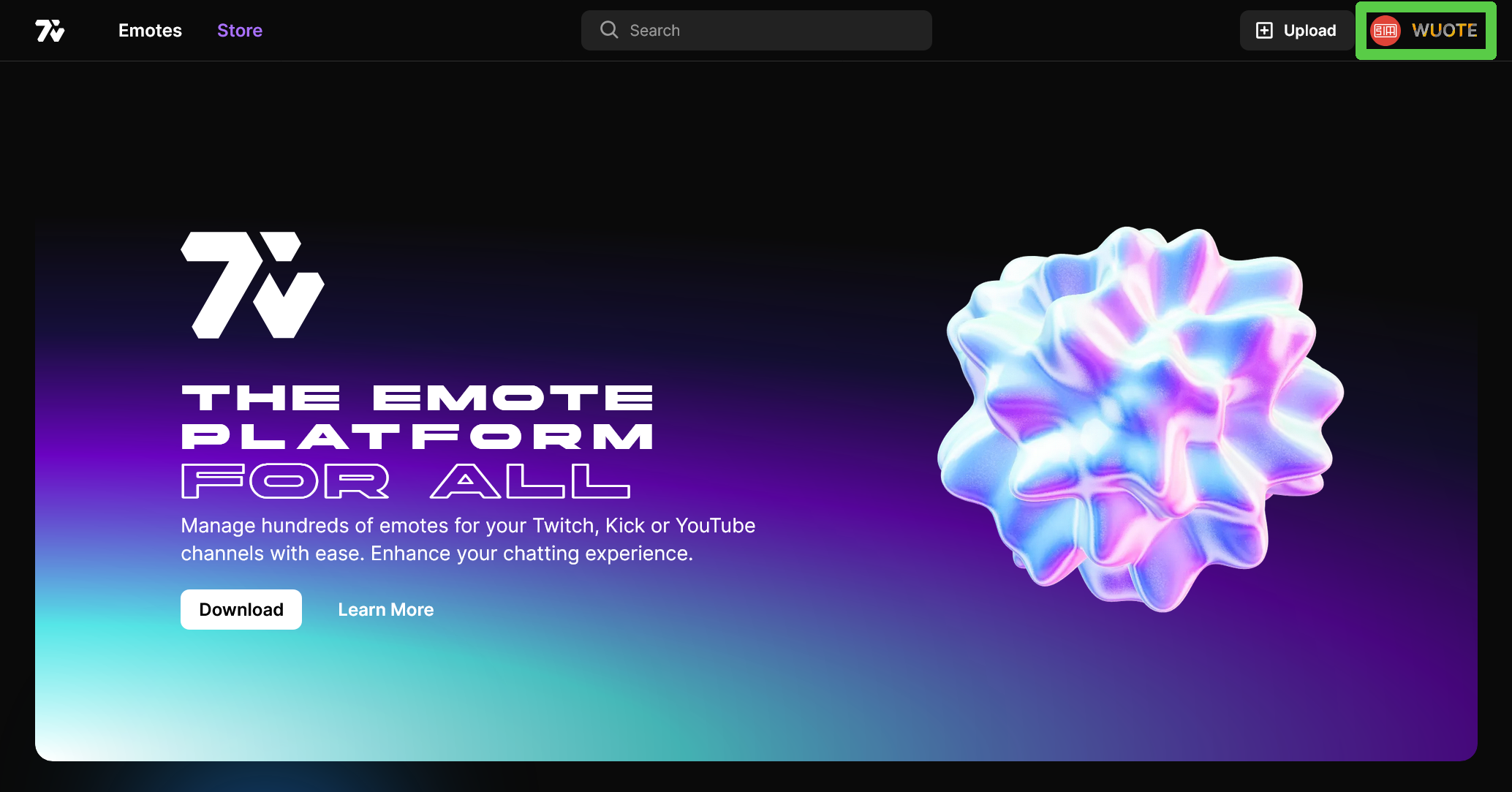Screen dimensions: 1512x792
Task: Click the plus icon on Upload
Action: pyautogui.click(x=1264, y=31)
